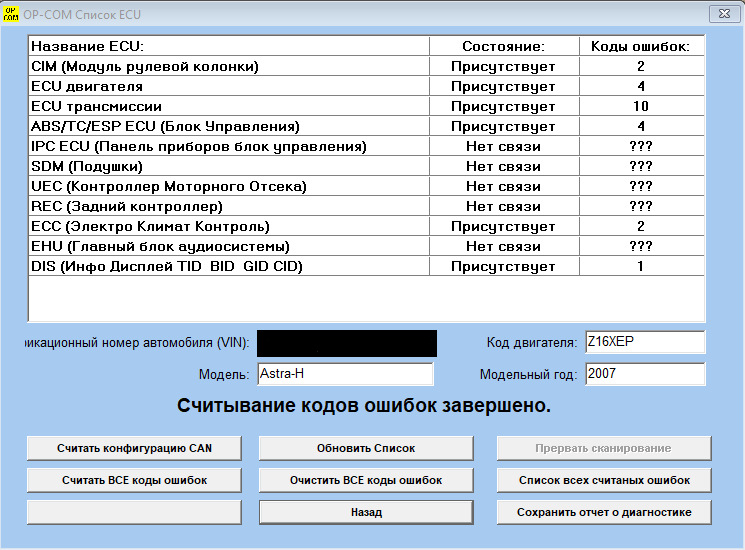The height and width of the screenshot is (550, 745).
Task: Select 'CIM (Модуль рулевой колонки)' row
Action: click(366, 66)
